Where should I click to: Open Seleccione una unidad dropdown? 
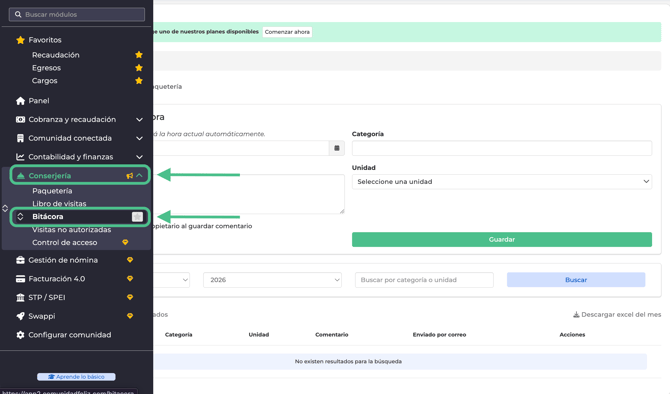click(502, 182)
